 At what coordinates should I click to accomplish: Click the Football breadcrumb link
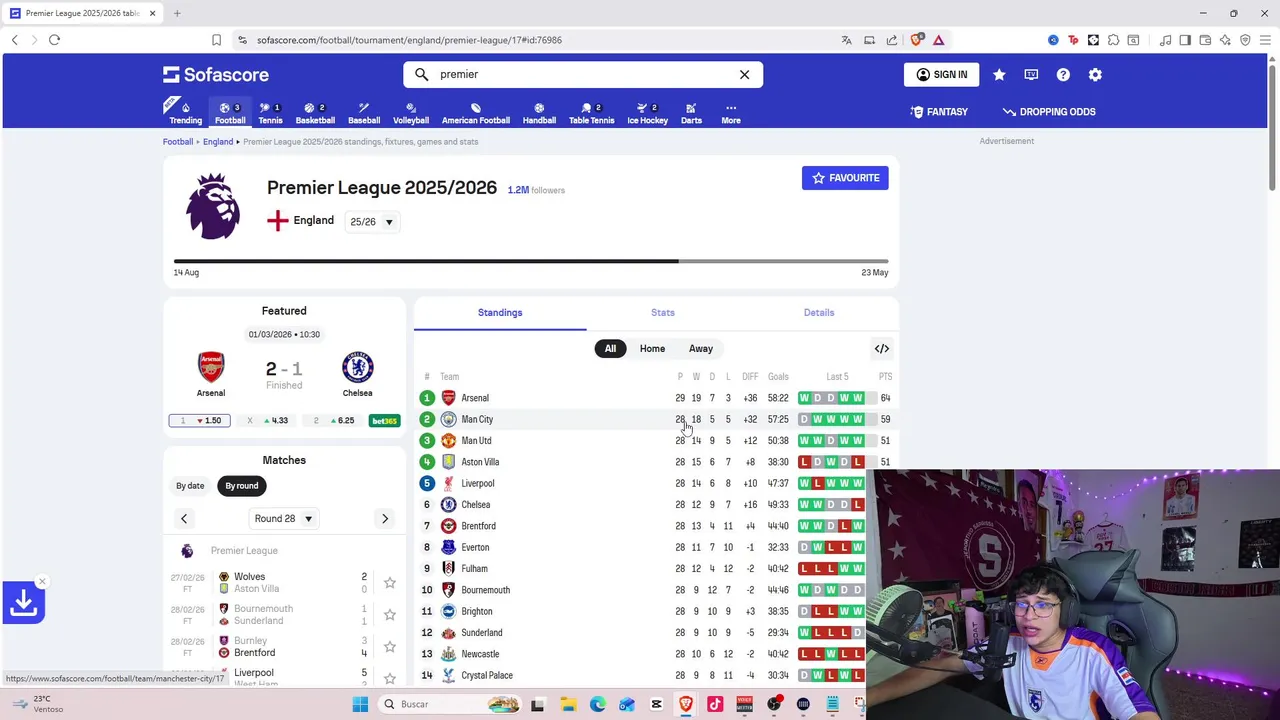click(178, 142)
